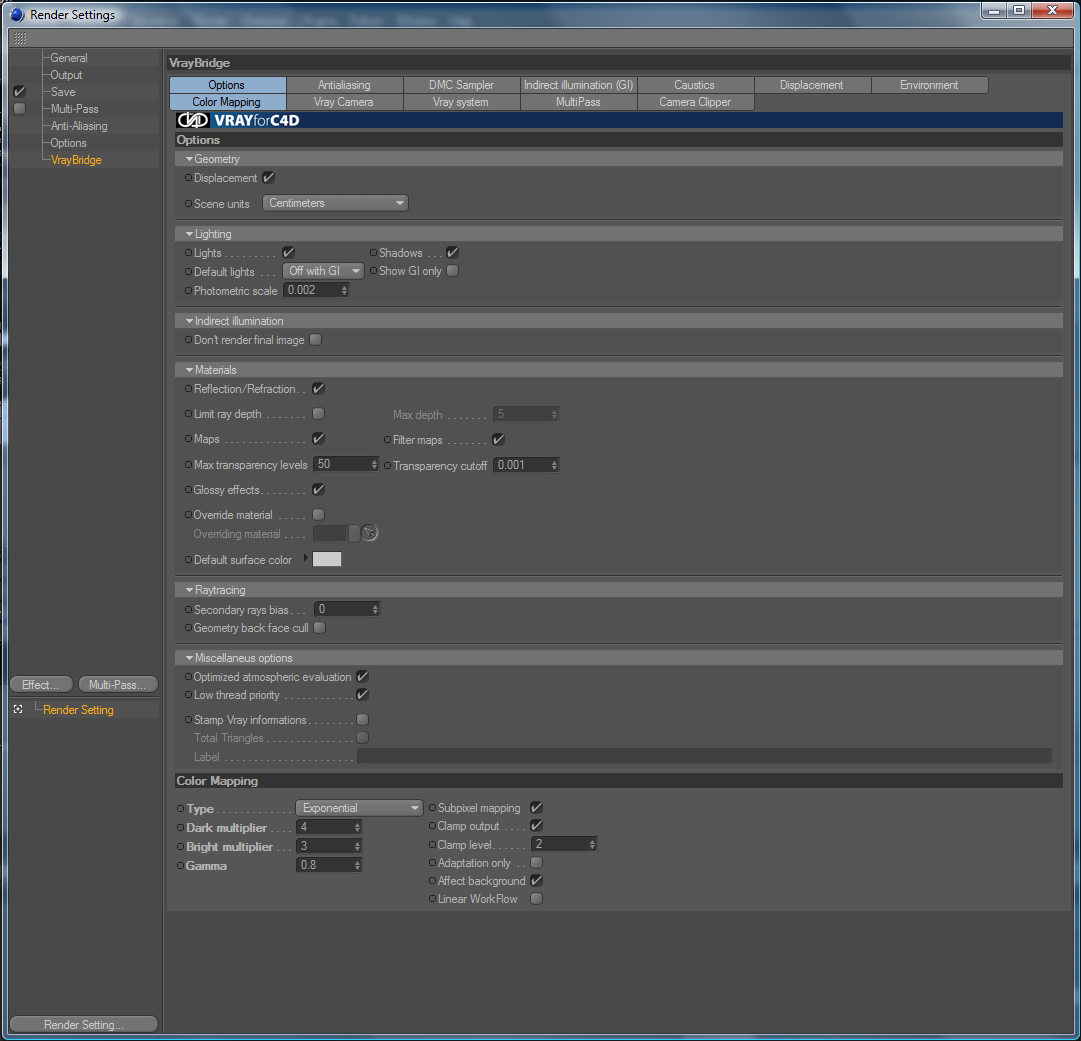This screenshot has width=1081, height=1041.
Task: Collapse the Lighting section
Action: tap(190, 234)
